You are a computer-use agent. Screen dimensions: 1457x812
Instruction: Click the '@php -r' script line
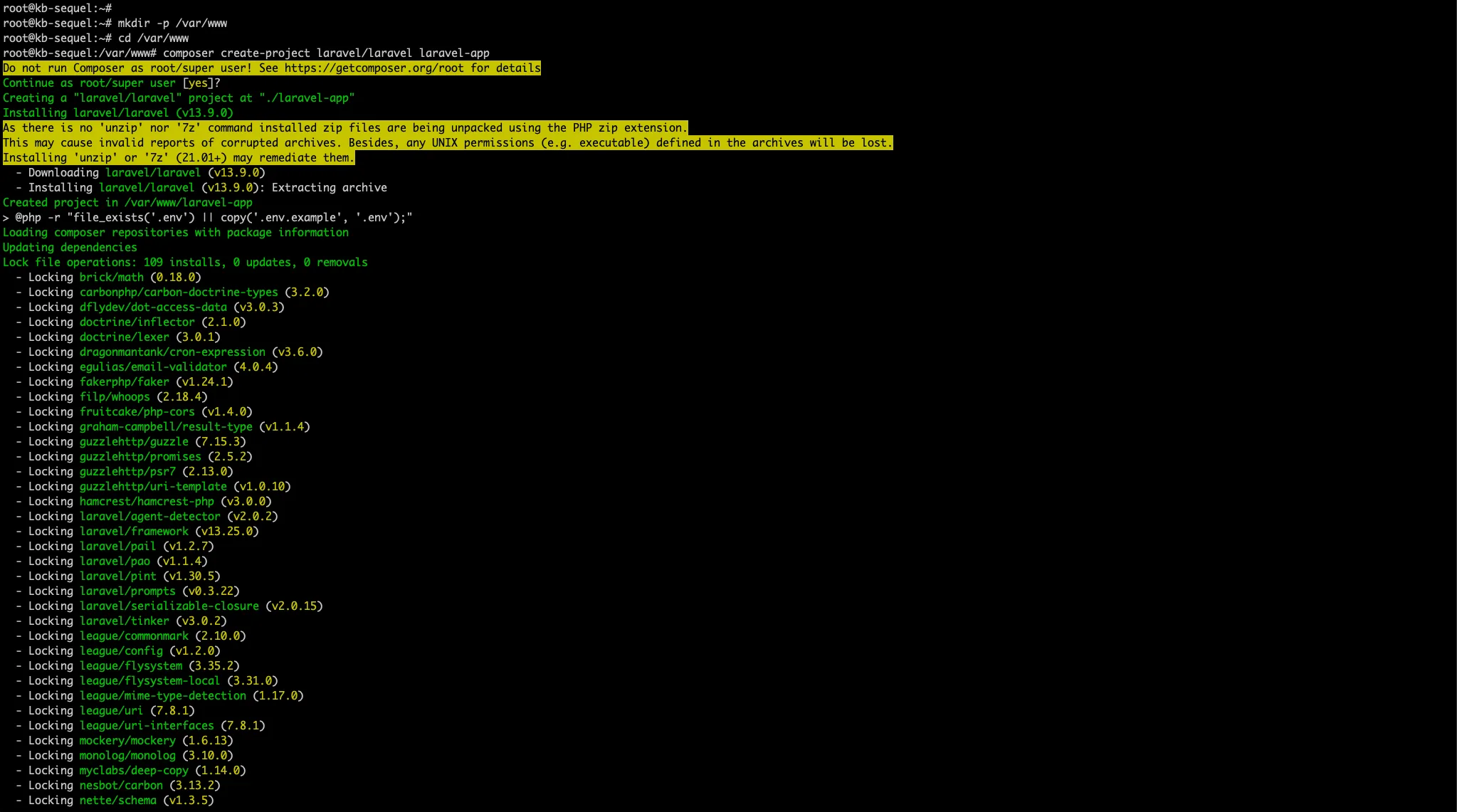pos(208,218)
